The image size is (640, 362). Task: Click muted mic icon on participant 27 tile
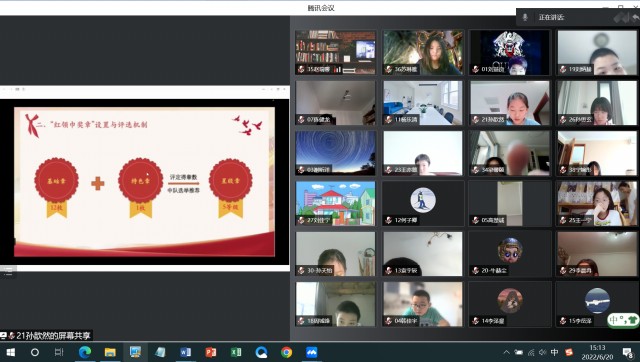(301, 220)
